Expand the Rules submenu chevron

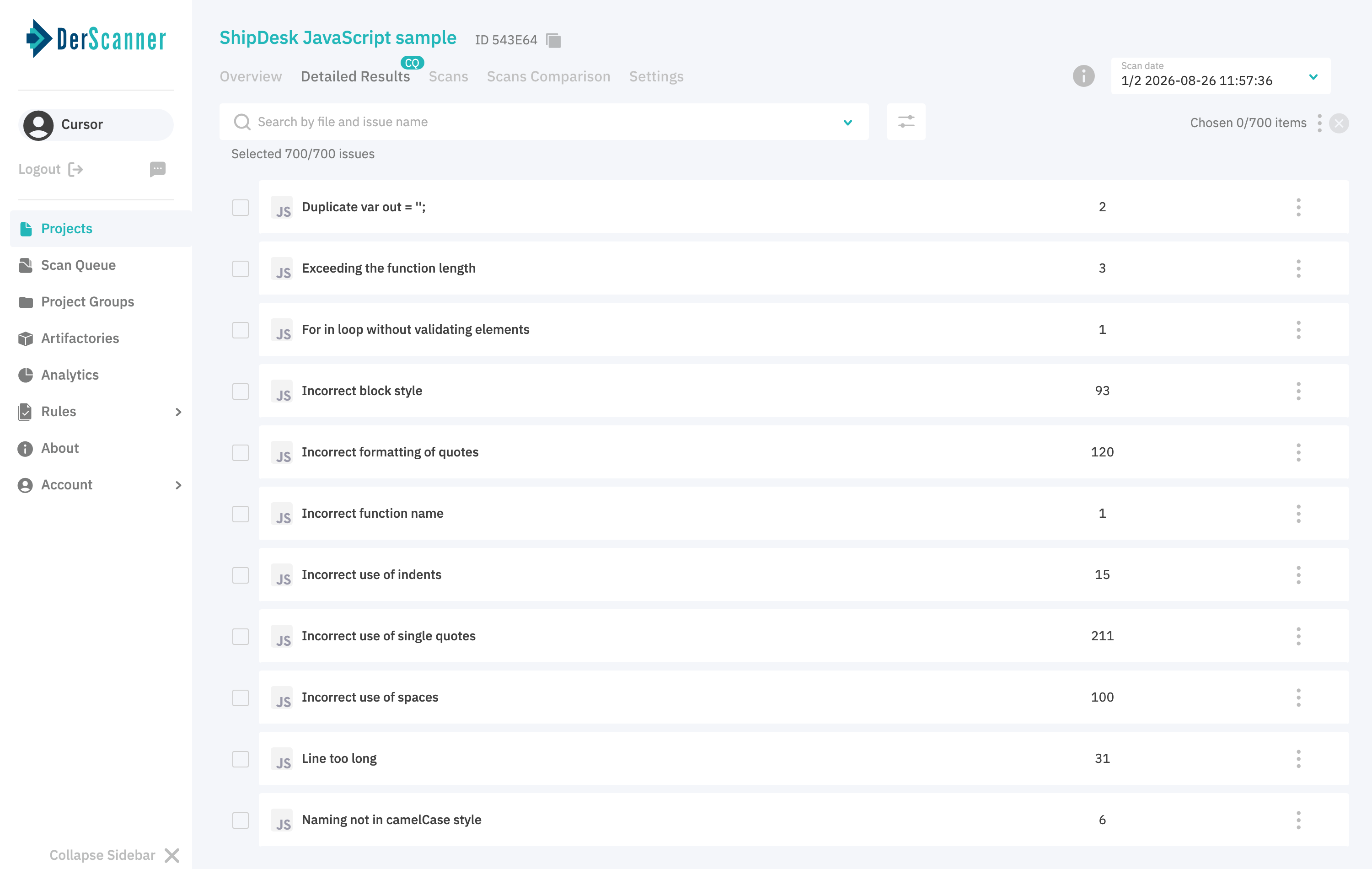178,412
